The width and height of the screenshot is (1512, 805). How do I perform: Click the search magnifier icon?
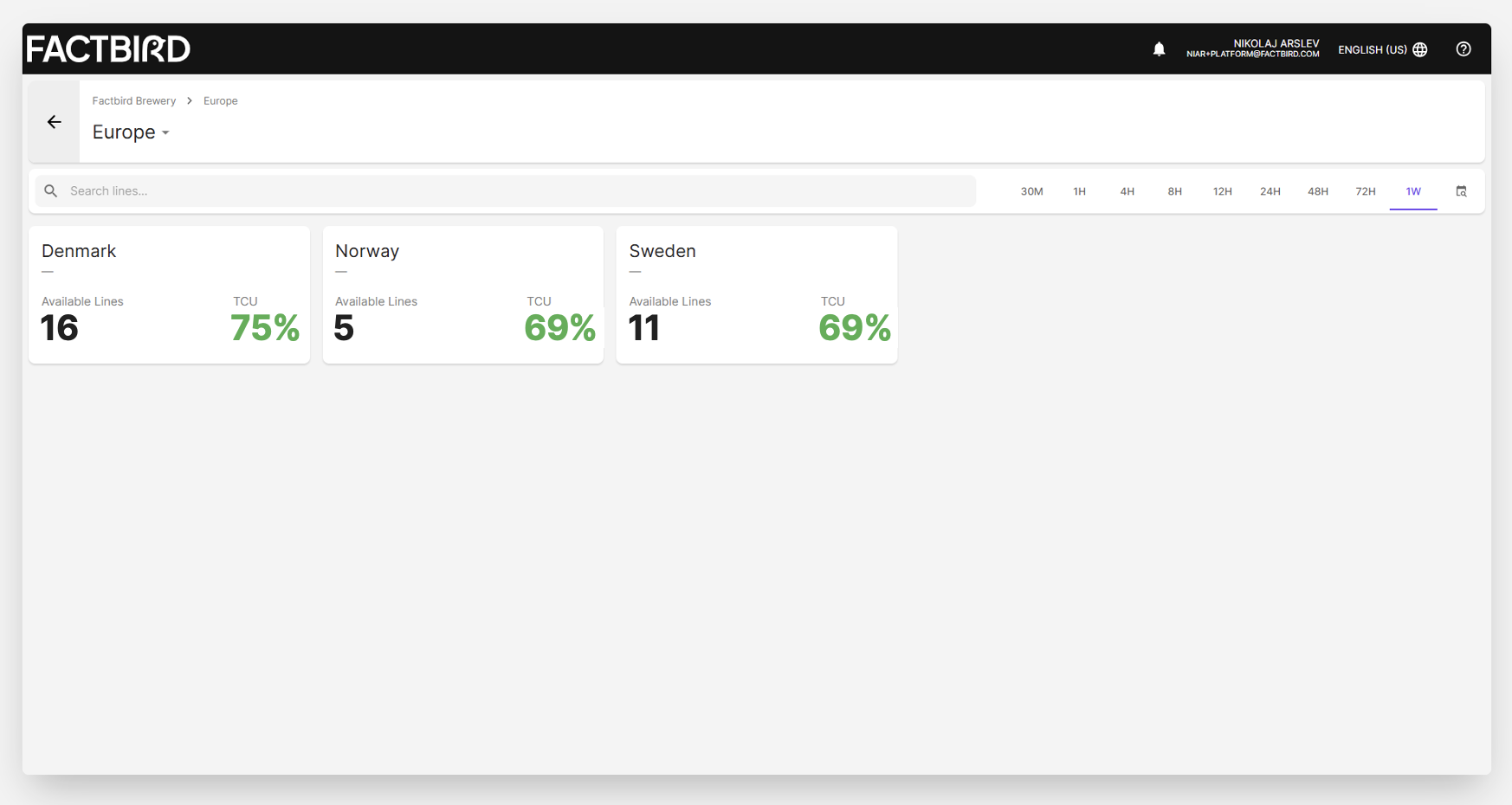(x=51, y=190)
